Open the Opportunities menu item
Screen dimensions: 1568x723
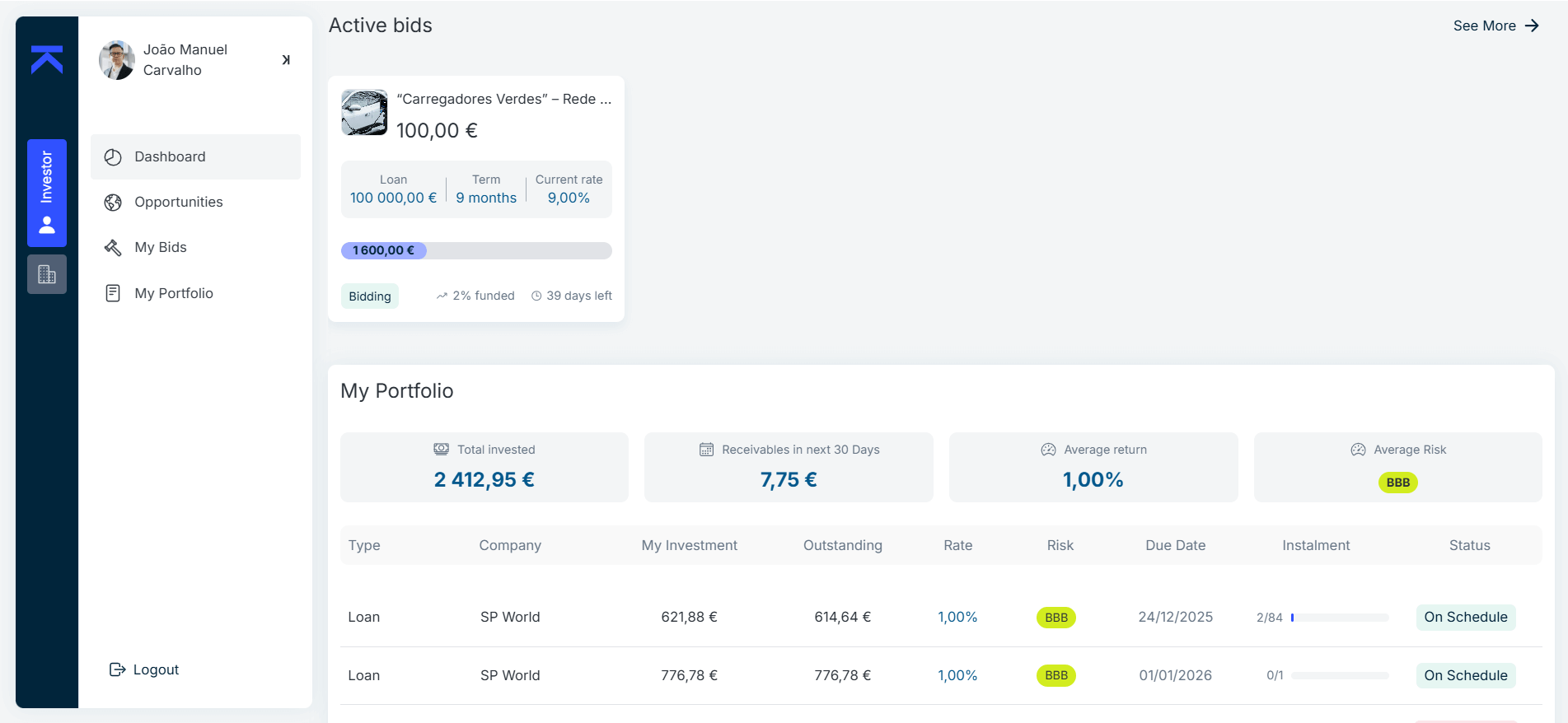(179, 203)
